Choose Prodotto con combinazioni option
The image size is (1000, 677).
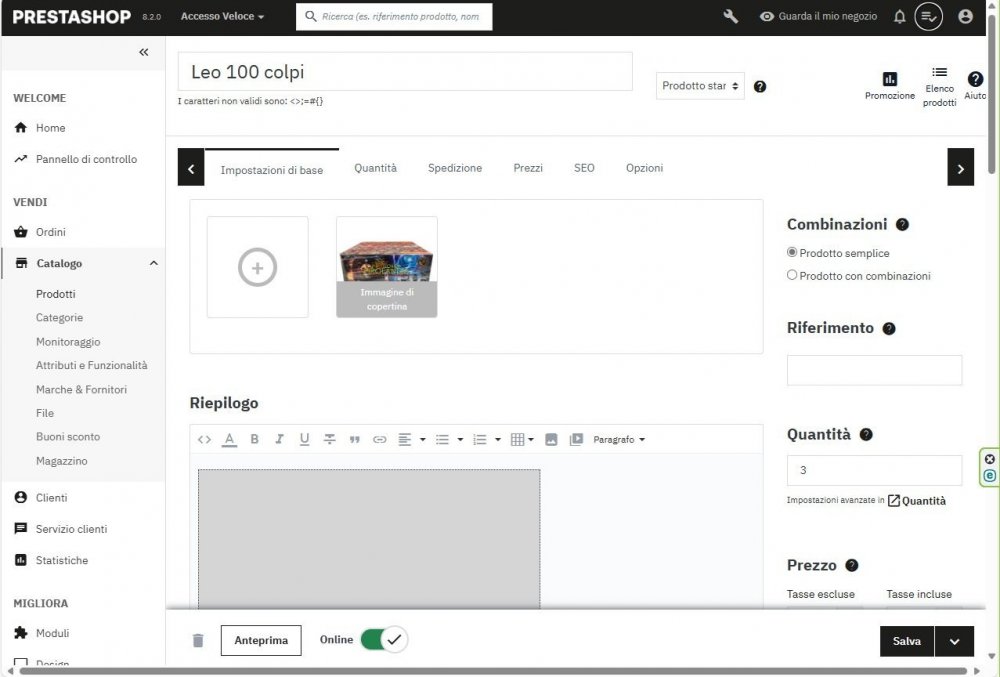(x=791, y=275)
